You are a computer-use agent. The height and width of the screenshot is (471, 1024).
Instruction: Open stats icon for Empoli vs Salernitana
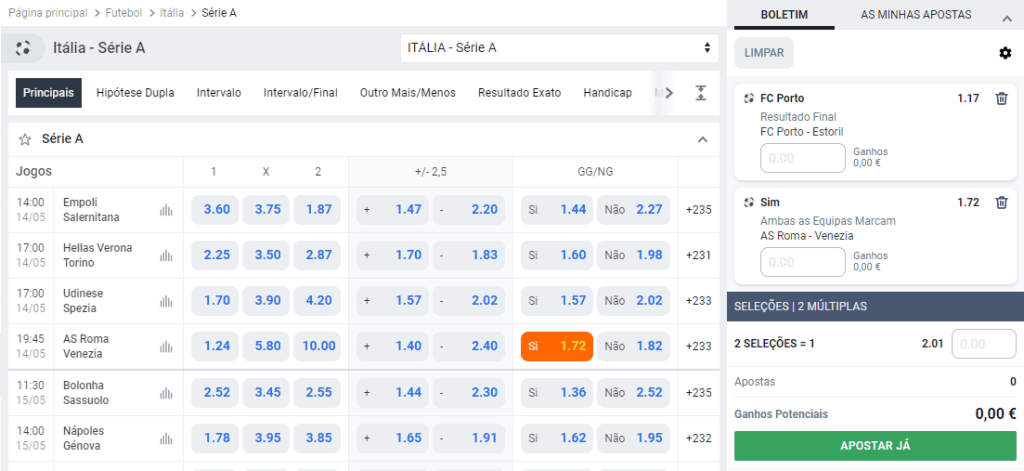[166, 210]
